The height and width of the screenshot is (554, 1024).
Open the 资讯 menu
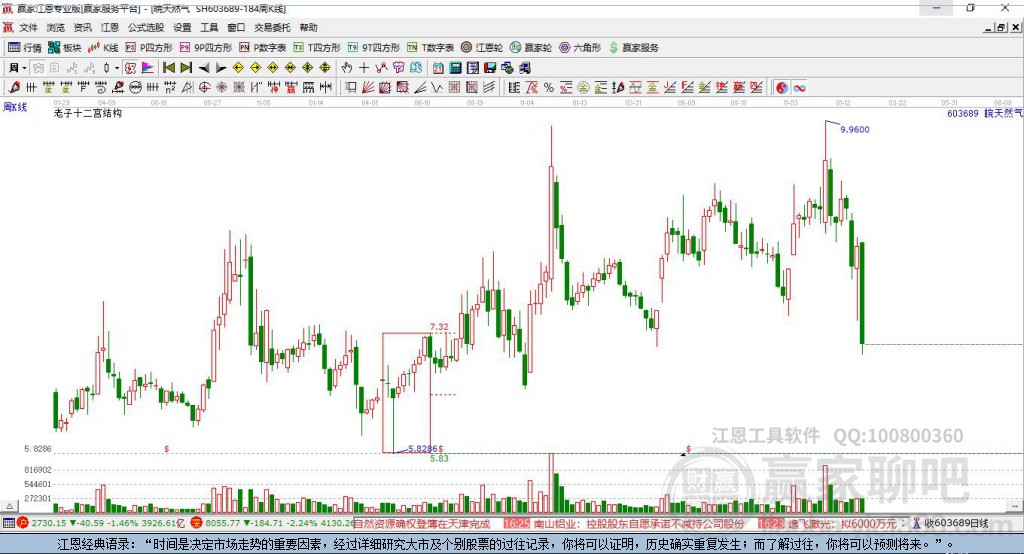click(x=82, y=27)
